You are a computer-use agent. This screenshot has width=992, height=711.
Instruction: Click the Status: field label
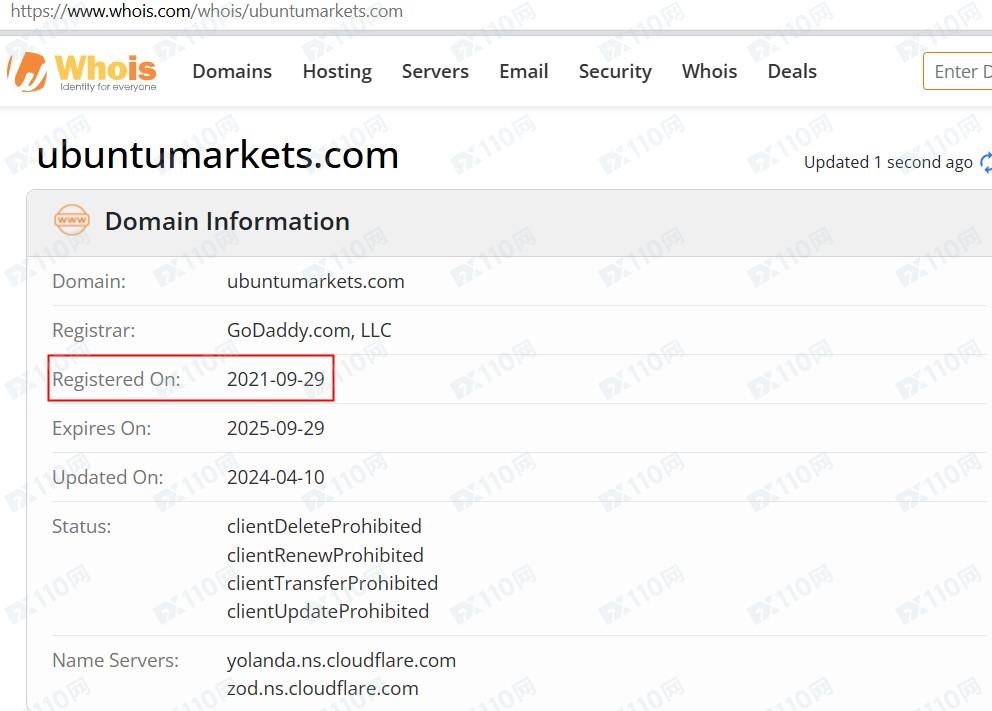82,526
